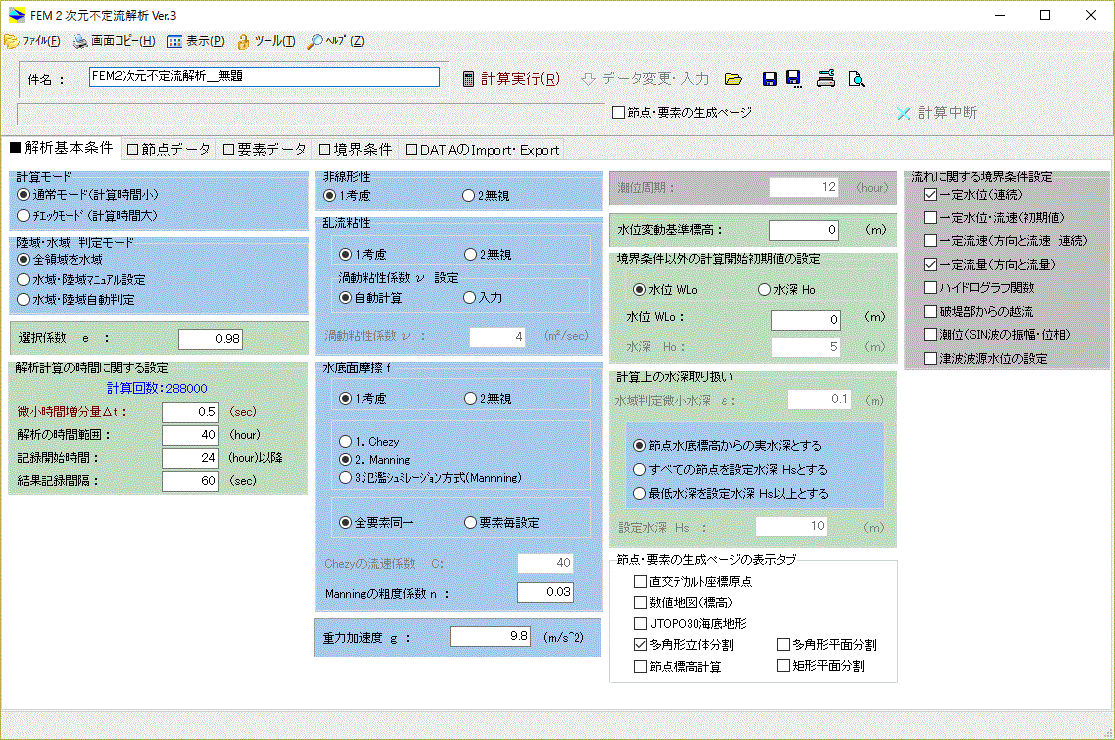Select the チェックモード calculation mode

click(x=21, y=215)
